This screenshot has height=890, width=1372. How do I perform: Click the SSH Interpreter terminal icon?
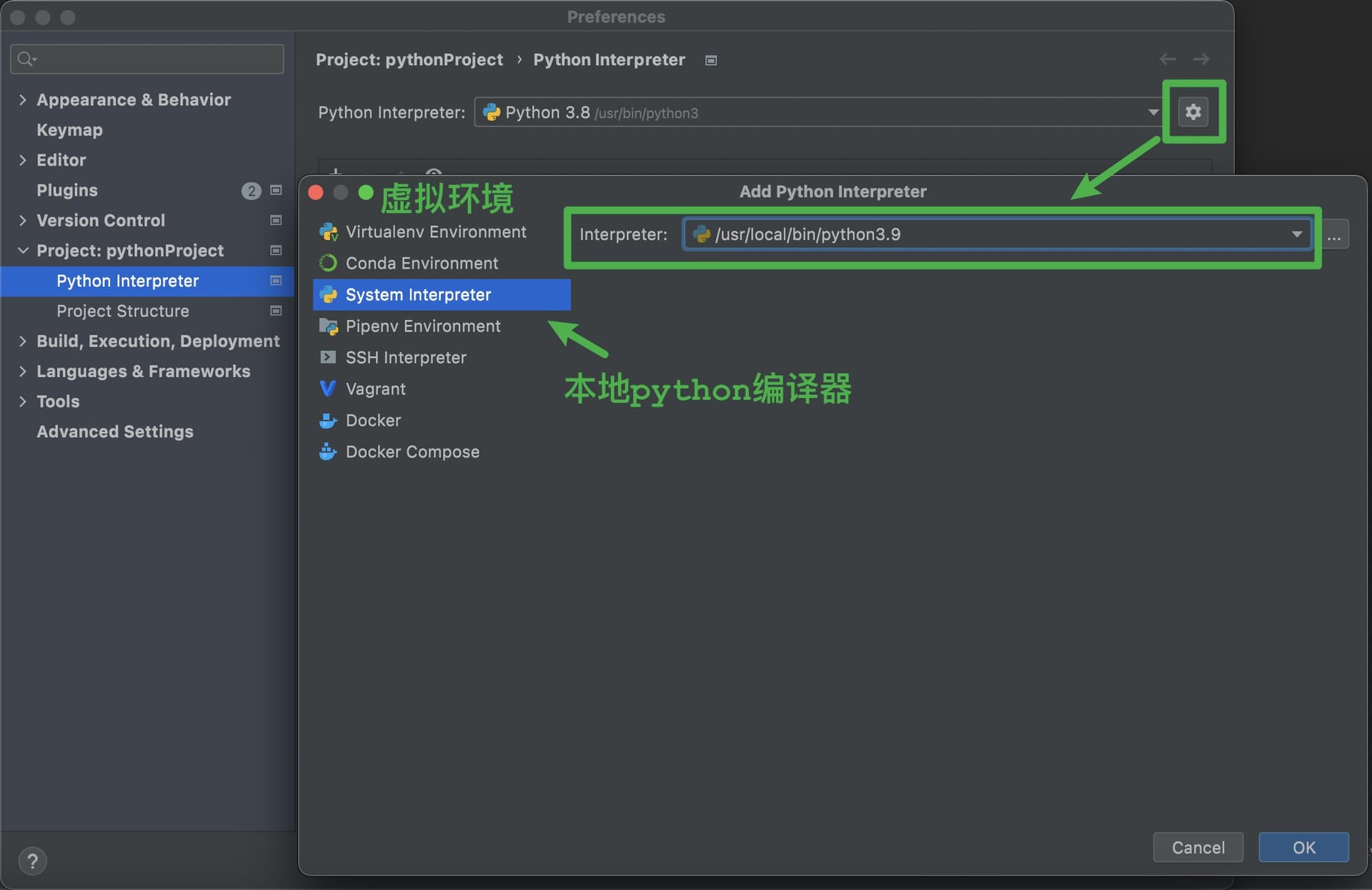[328, 358]
